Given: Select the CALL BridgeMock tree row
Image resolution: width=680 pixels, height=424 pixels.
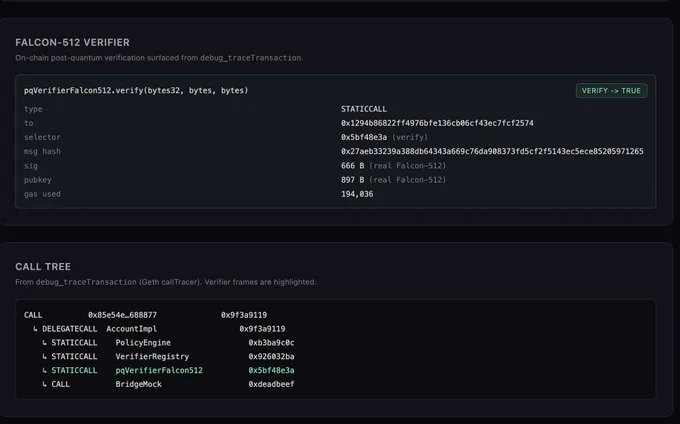Looking at the screenshot, I should 168,384.
